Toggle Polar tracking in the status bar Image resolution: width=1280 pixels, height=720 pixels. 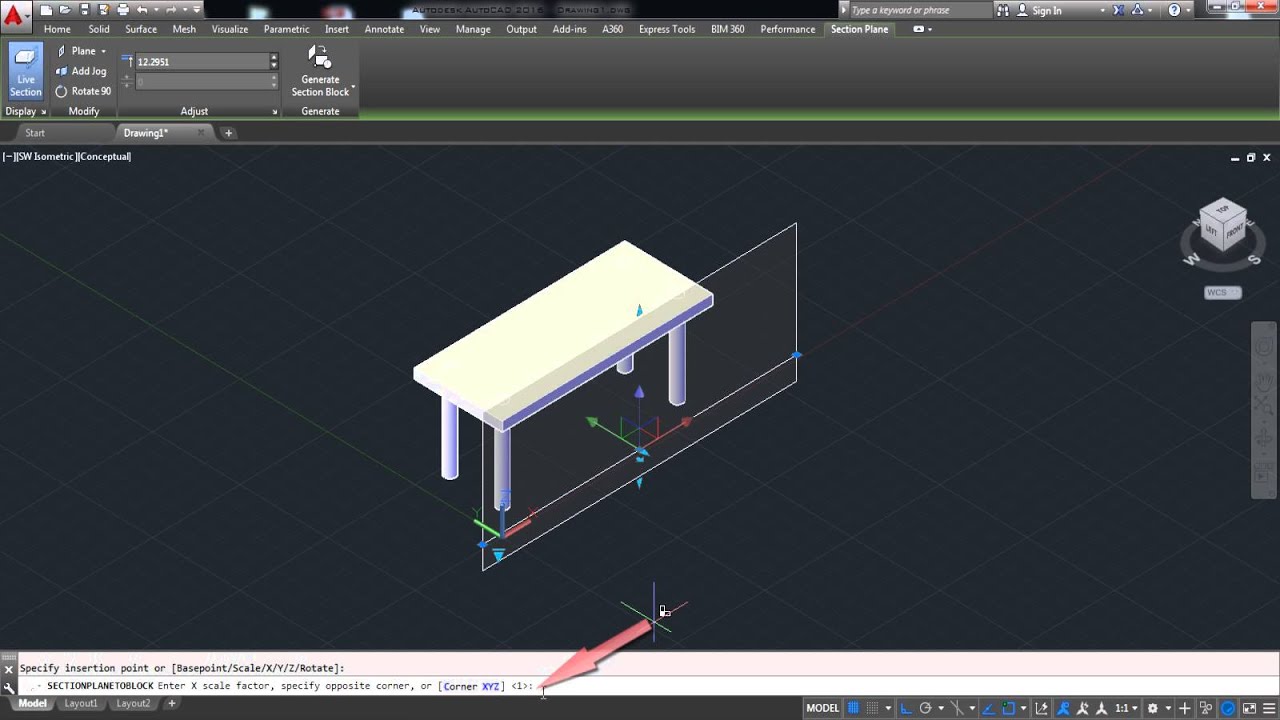[926, 708]
